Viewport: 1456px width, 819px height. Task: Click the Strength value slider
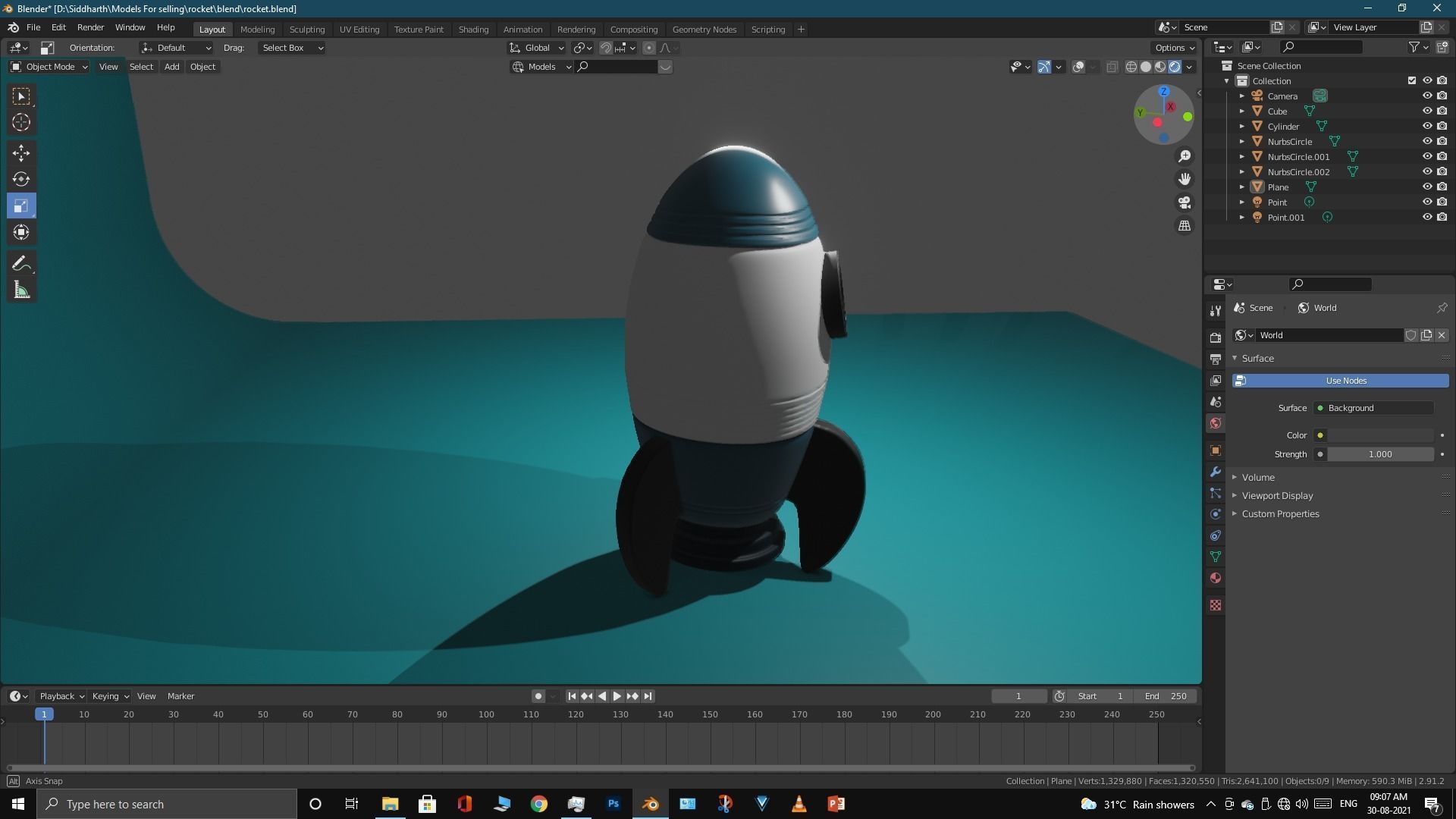click(1379, 454)
